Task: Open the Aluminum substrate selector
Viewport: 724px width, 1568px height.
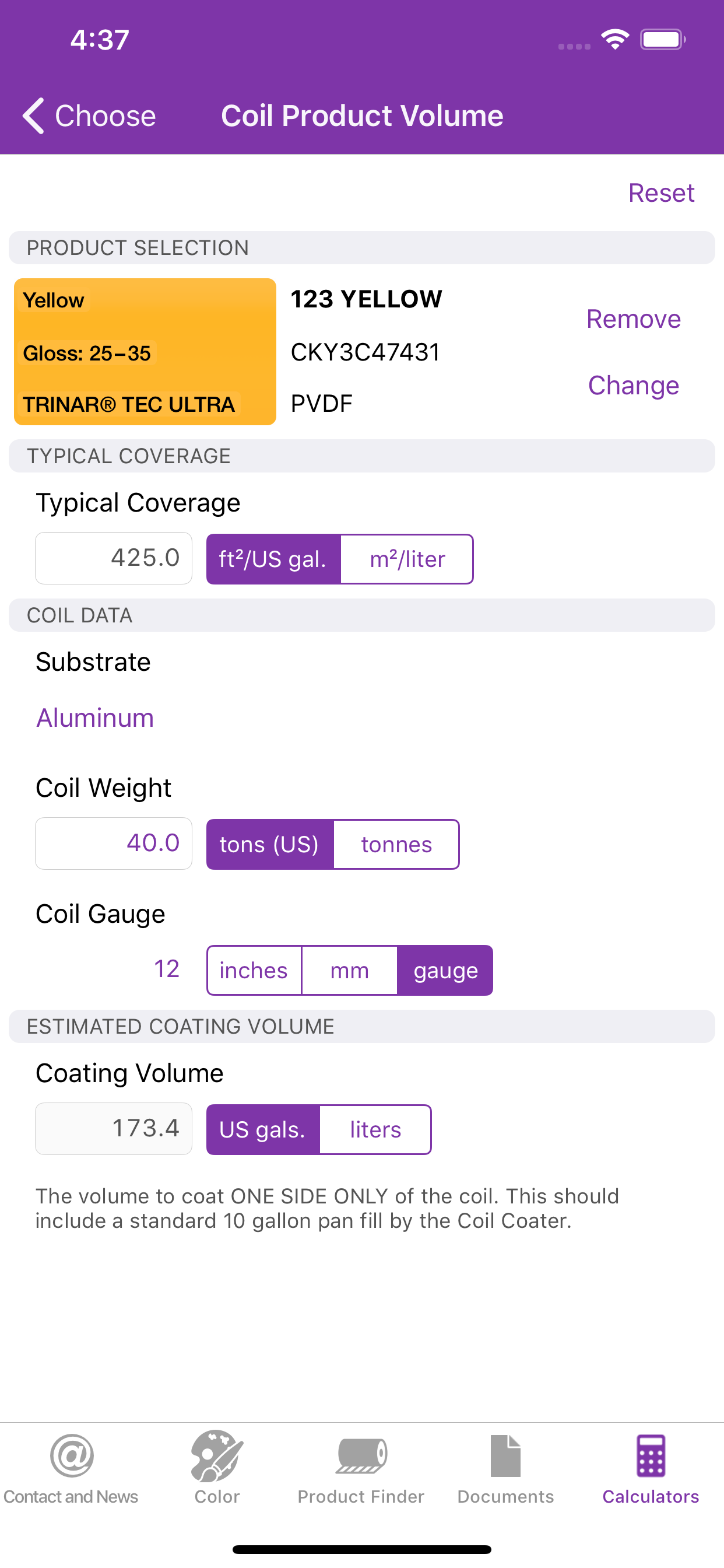Action: 95,717
